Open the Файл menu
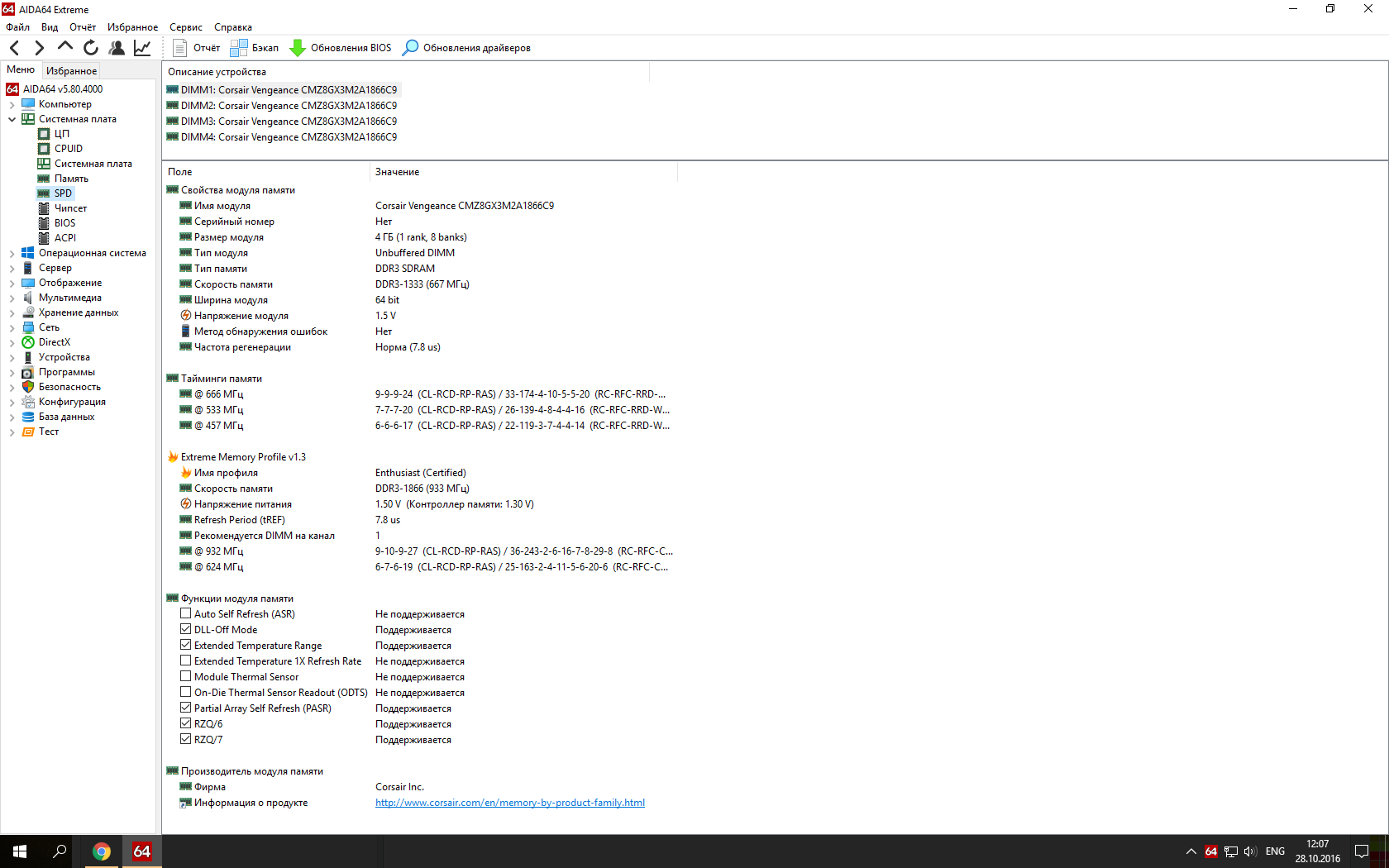Viewport: 1389px width, 868px height. coord(17,27)
